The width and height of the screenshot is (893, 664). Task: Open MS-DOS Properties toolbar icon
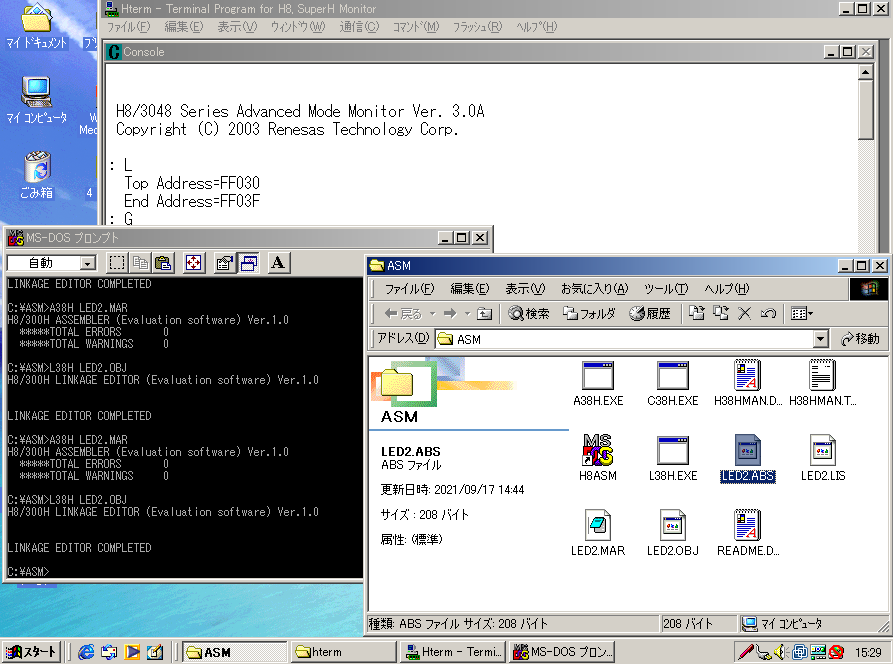click(225, 263)
